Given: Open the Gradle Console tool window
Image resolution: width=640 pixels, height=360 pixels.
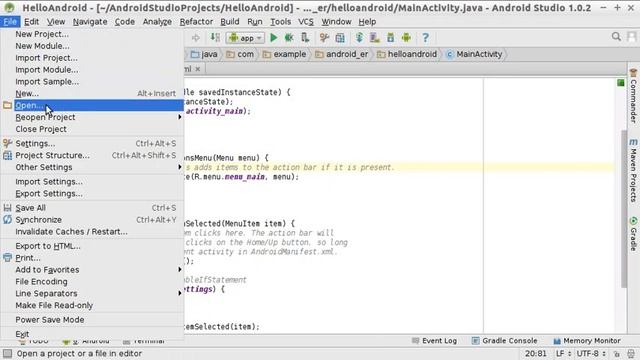Looking at the screenshot, I should [504, 341].
